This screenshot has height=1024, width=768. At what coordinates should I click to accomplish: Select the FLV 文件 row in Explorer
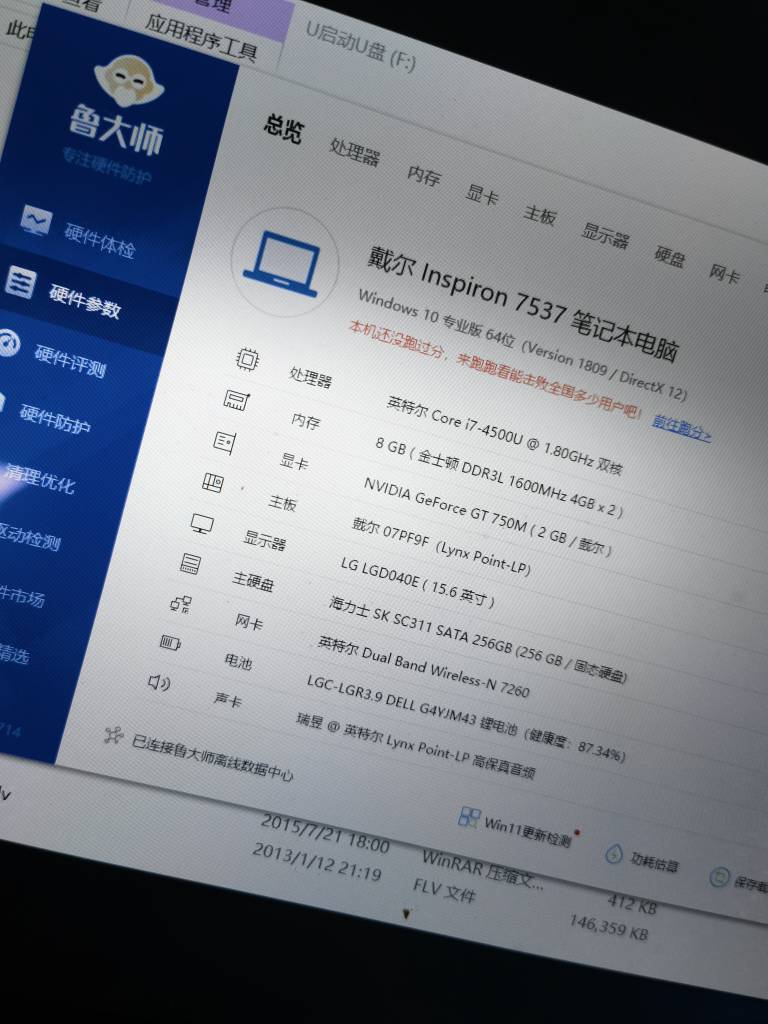point(444,889)
